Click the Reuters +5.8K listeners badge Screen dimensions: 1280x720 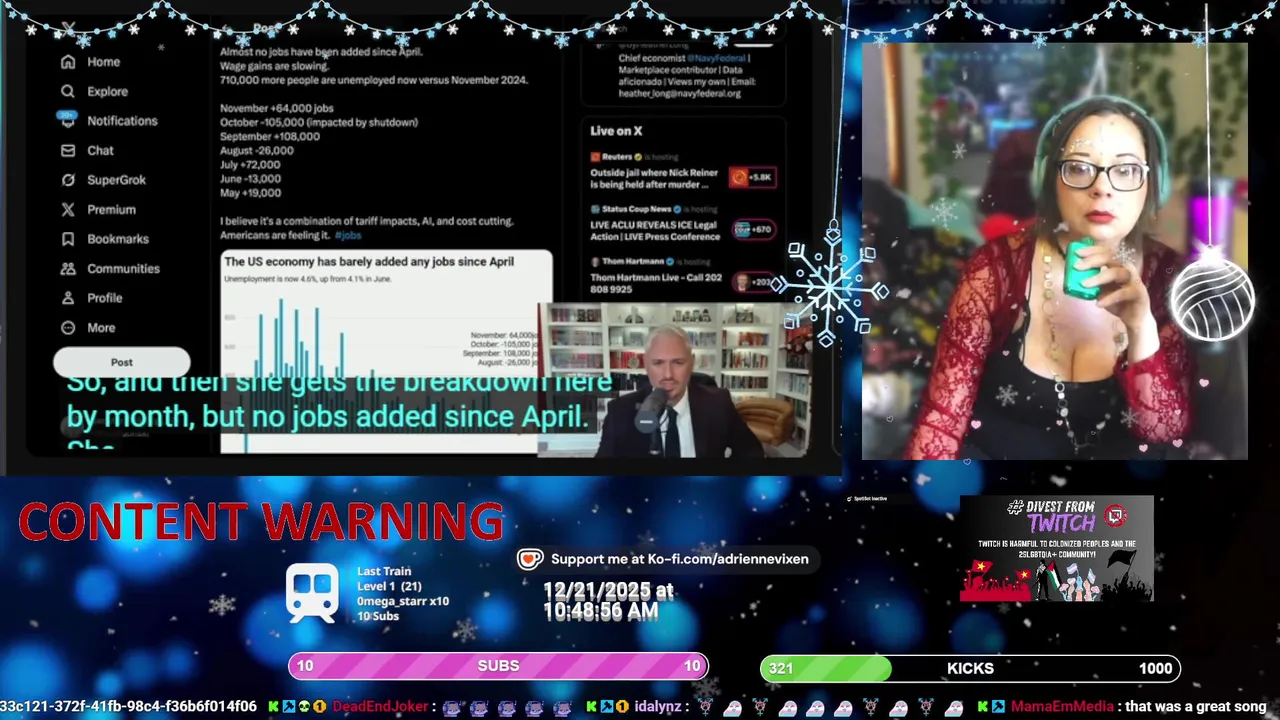tap(752, 177)
